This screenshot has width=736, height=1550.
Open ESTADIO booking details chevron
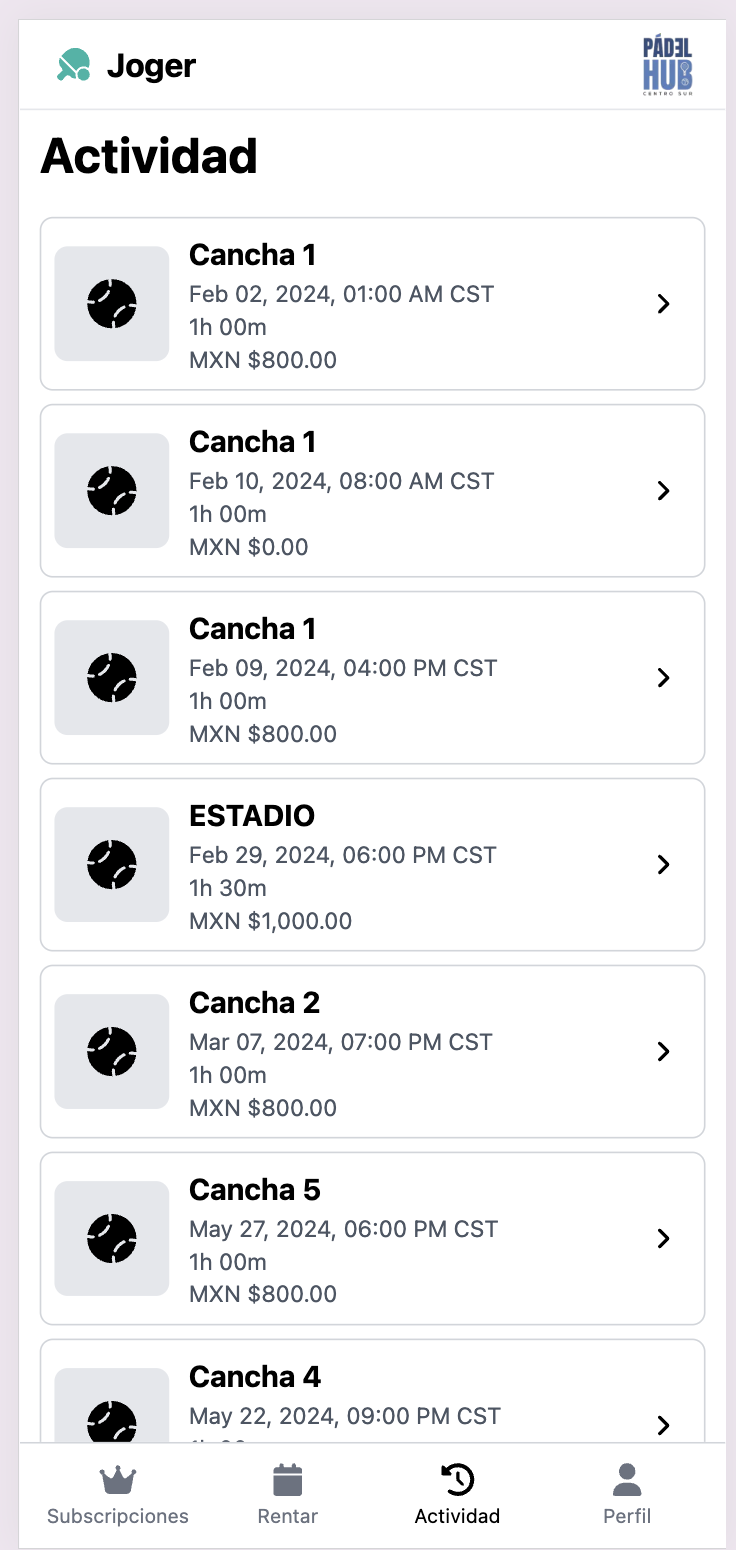click(x=663, y=865)
